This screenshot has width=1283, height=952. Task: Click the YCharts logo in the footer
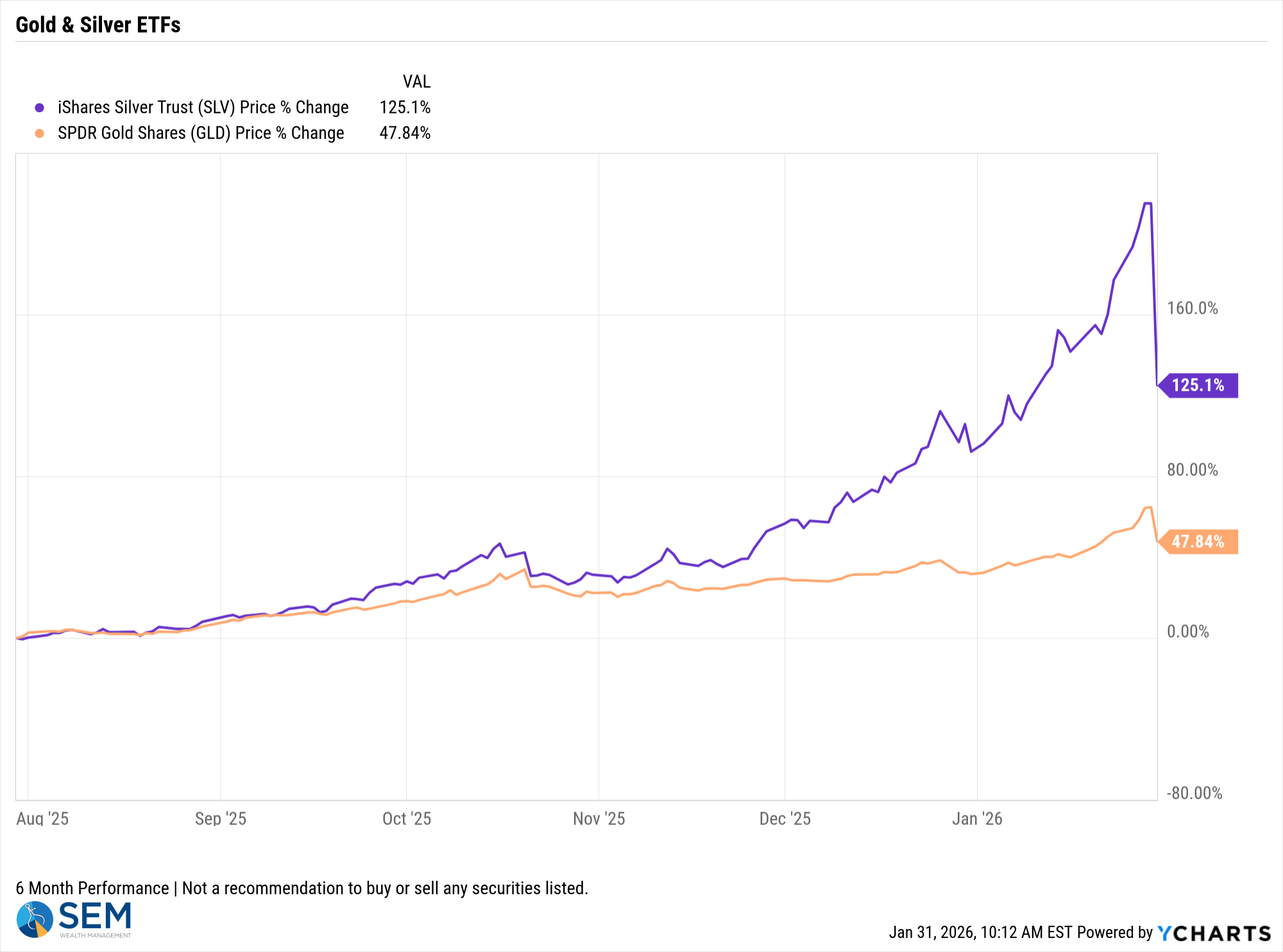click(x=1214, y=933)
